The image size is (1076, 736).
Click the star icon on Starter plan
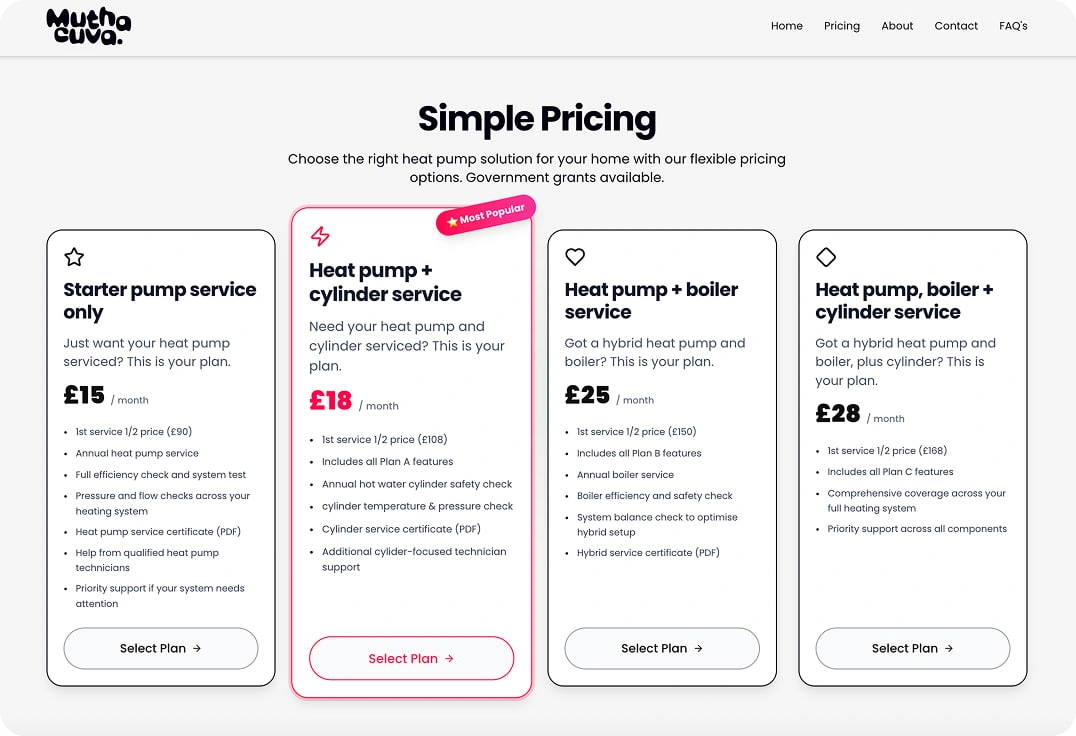74,257
